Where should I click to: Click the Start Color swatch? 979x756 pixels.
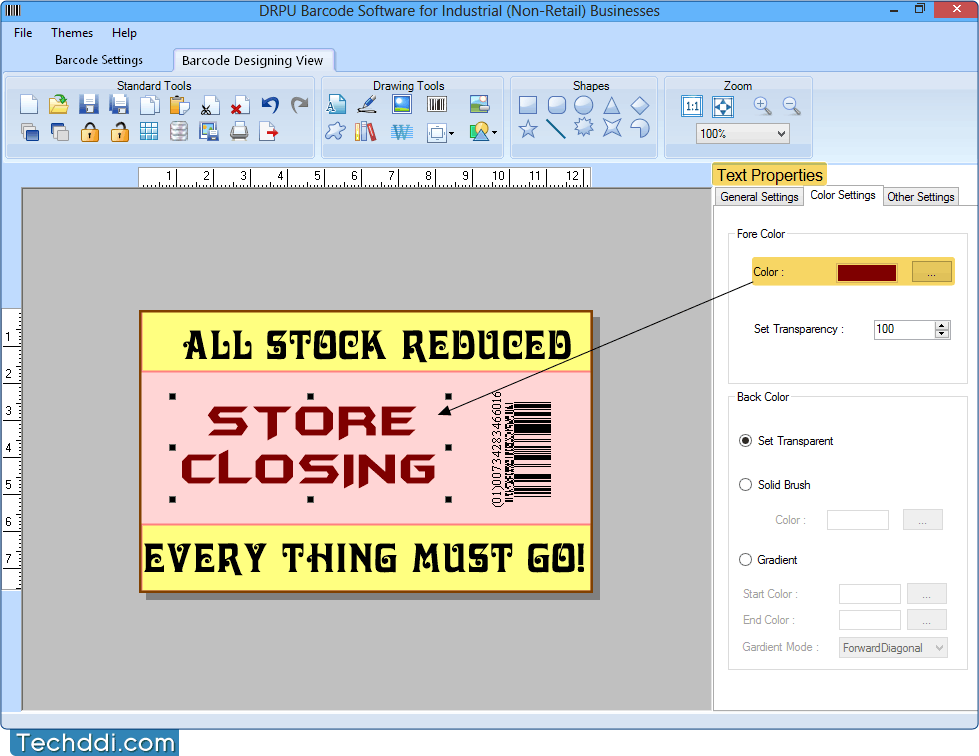[870, 594]
